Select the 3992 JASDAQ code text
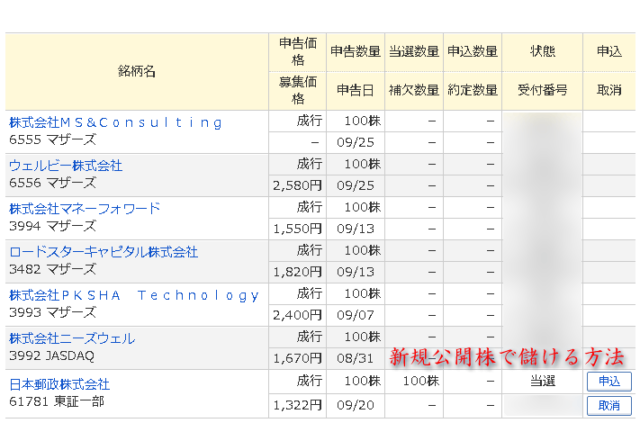Screen dimensions: 640x423 point(52,356)
